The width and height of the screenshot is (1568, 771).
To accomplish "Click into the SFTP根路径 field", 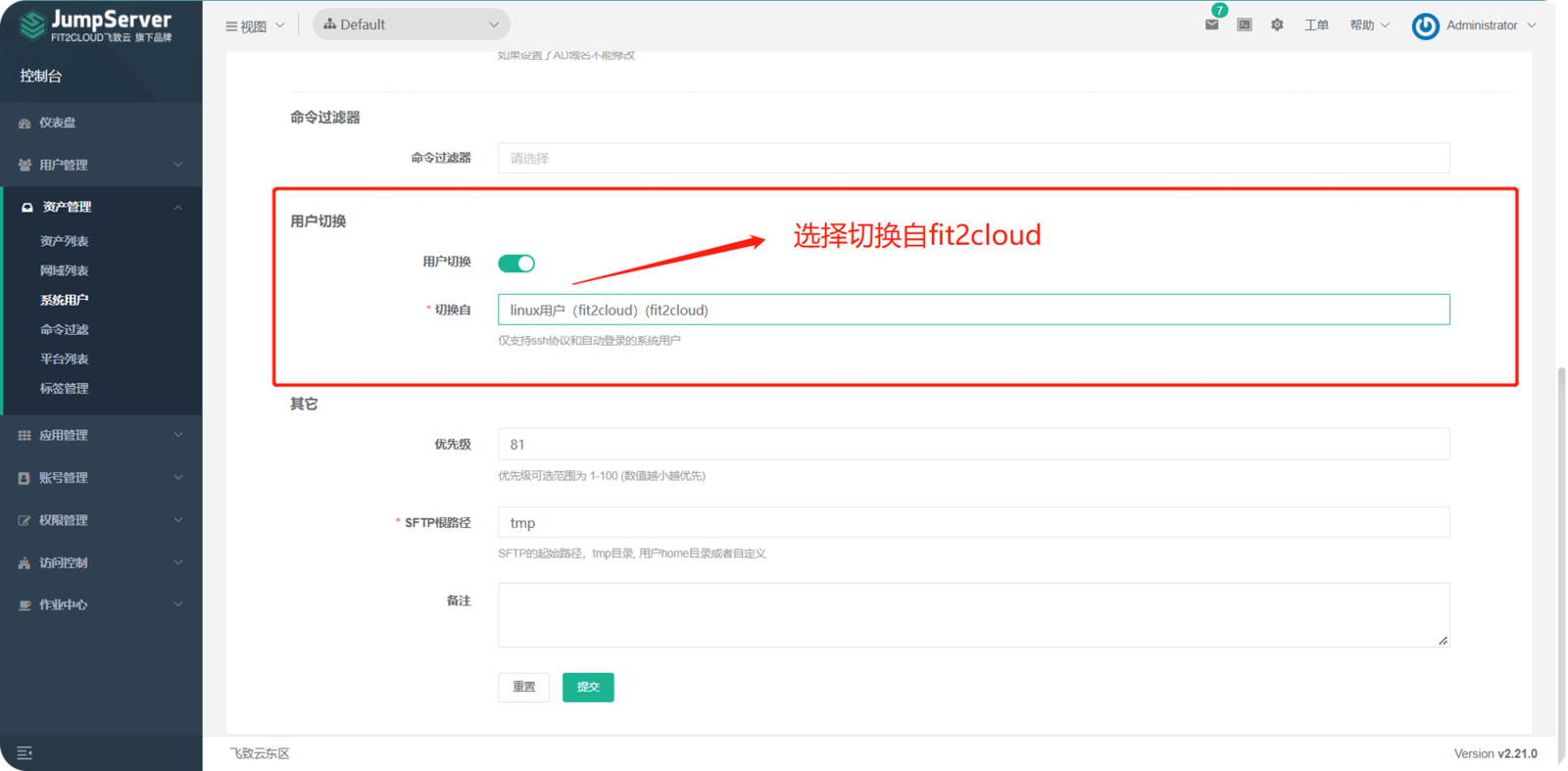I will (x=973, y=522).
